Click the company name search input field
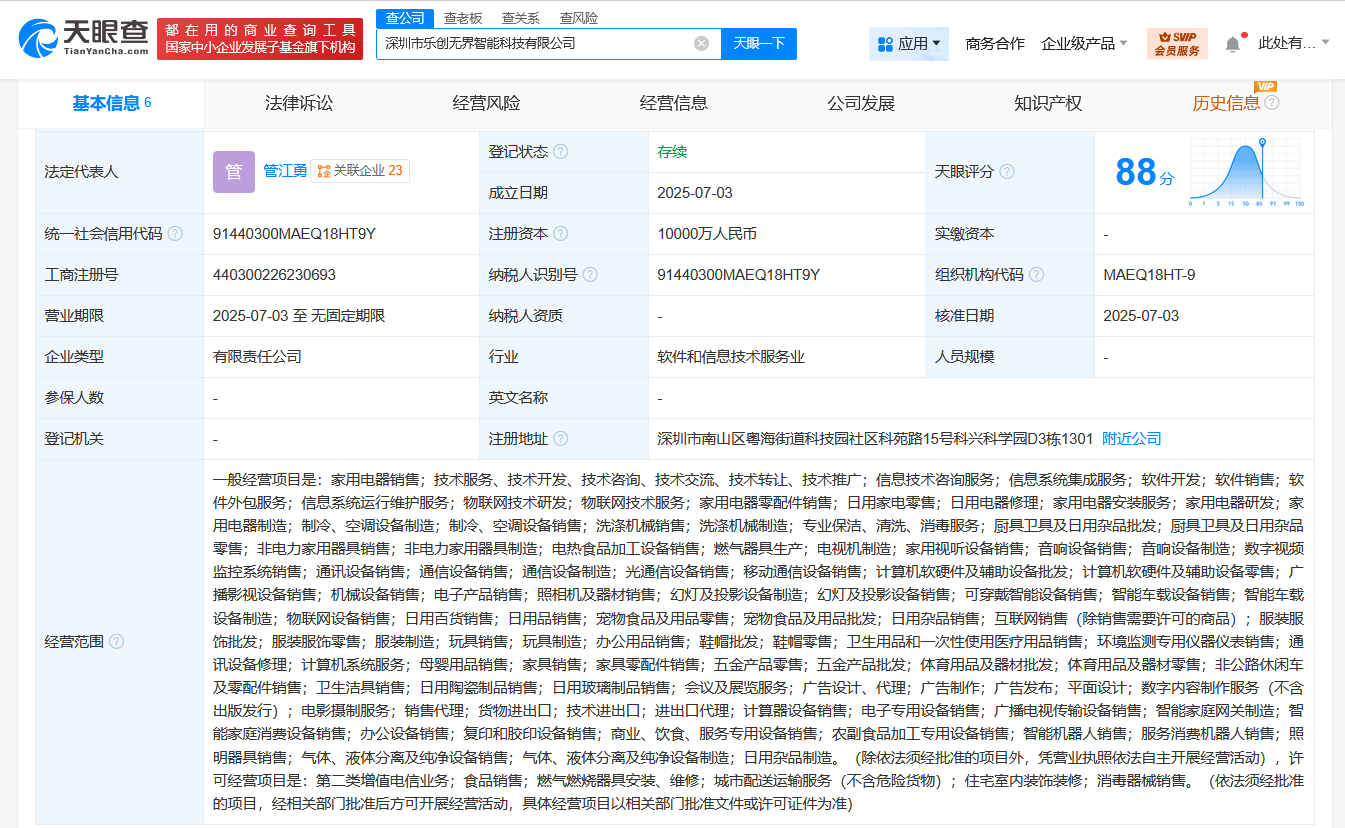The width and height of the screenshot is (1345, 828). (535, 43)
